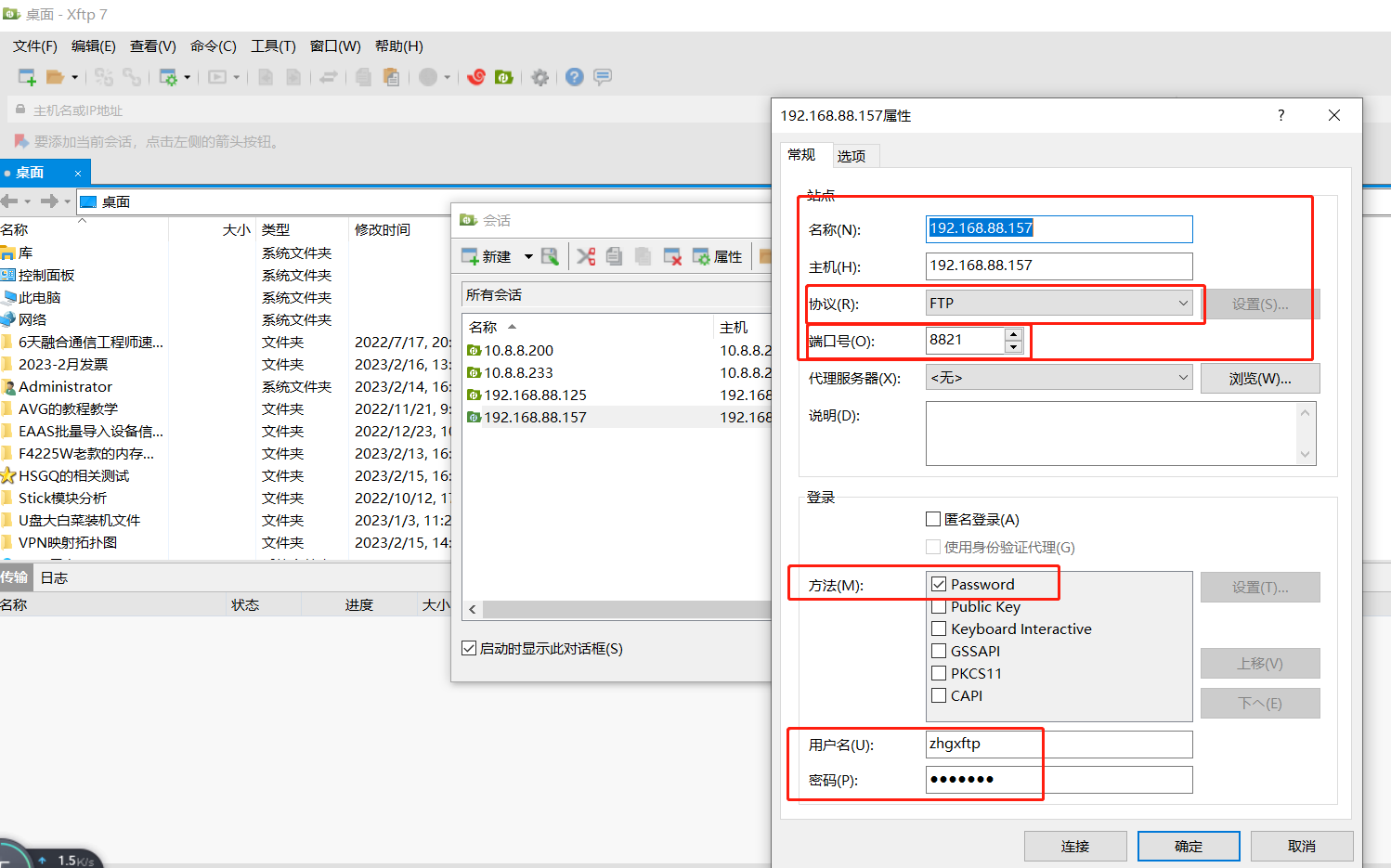Image resolution: width=1391 pixels, height=868 pixels.
Task: Click the scissors cut icon in sessions dialog
Action: 586,256
